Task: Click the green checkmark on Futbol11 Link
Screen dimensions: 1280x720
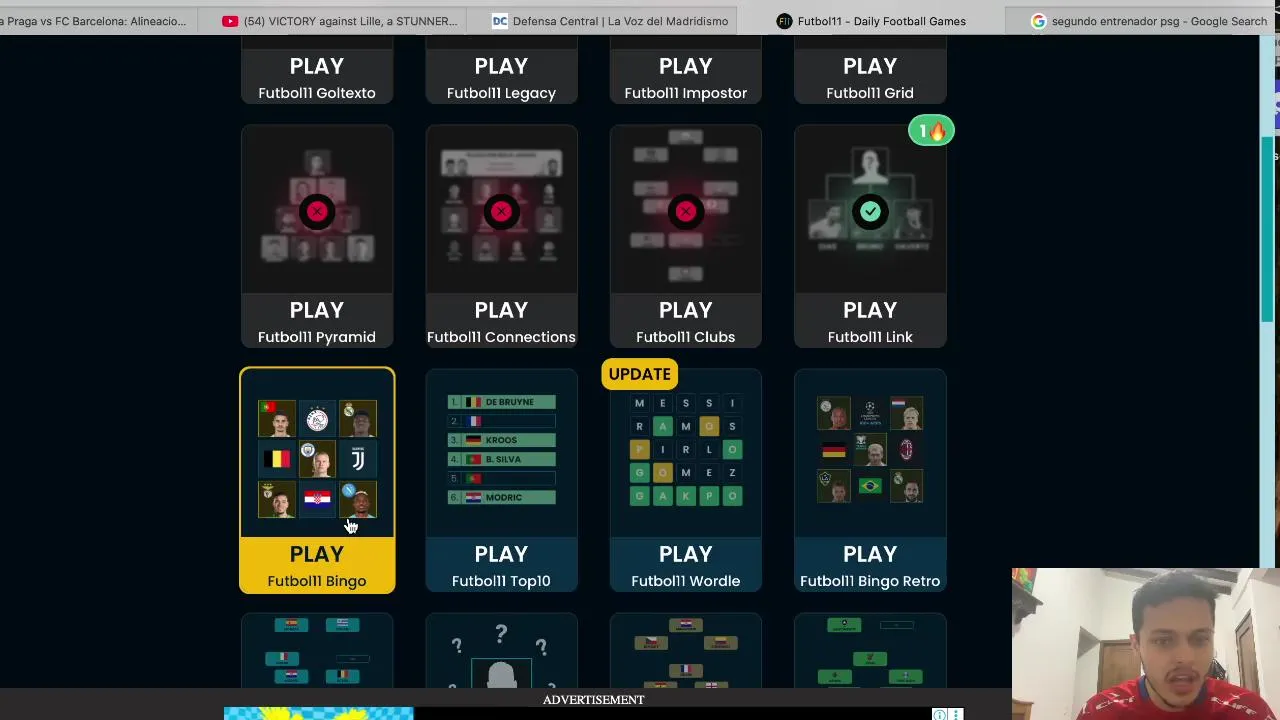Action: point(870,211)
